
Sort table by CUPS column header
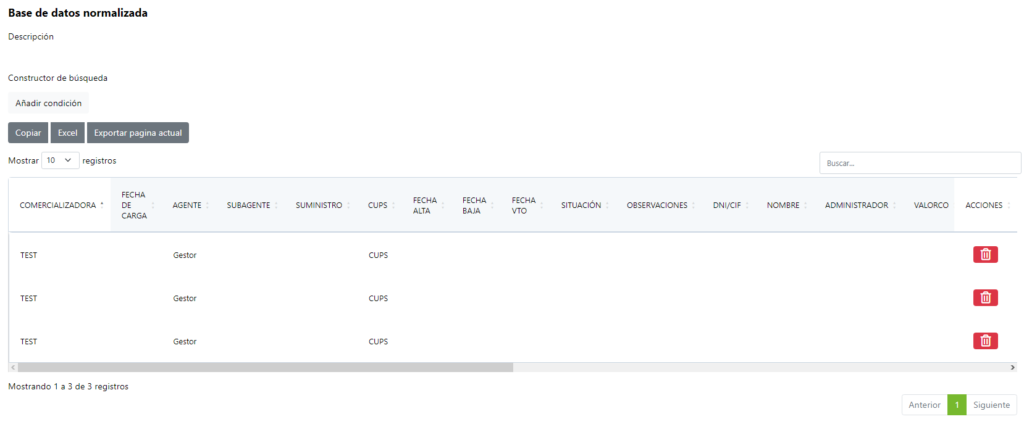[378, 205]
